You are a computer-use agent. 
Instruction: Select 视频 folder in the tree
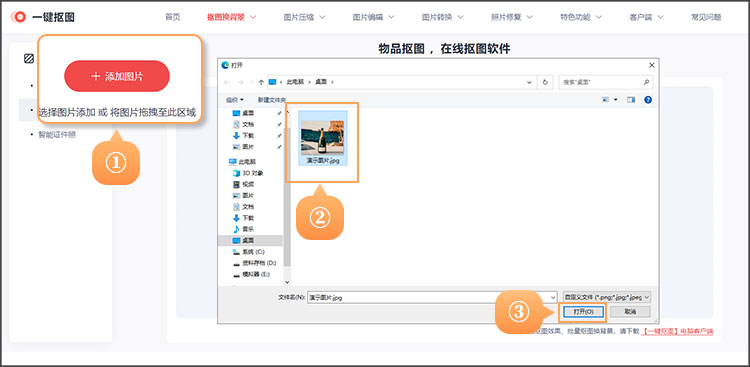(x=243, y=184)
